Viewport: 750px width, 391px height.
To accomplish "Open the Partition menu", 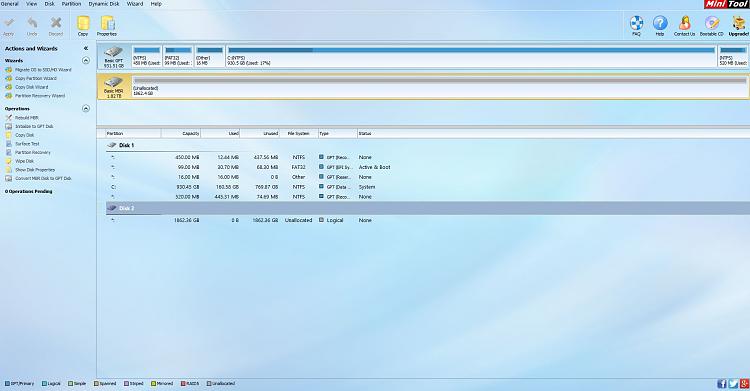I will click(x=71, y=4).
